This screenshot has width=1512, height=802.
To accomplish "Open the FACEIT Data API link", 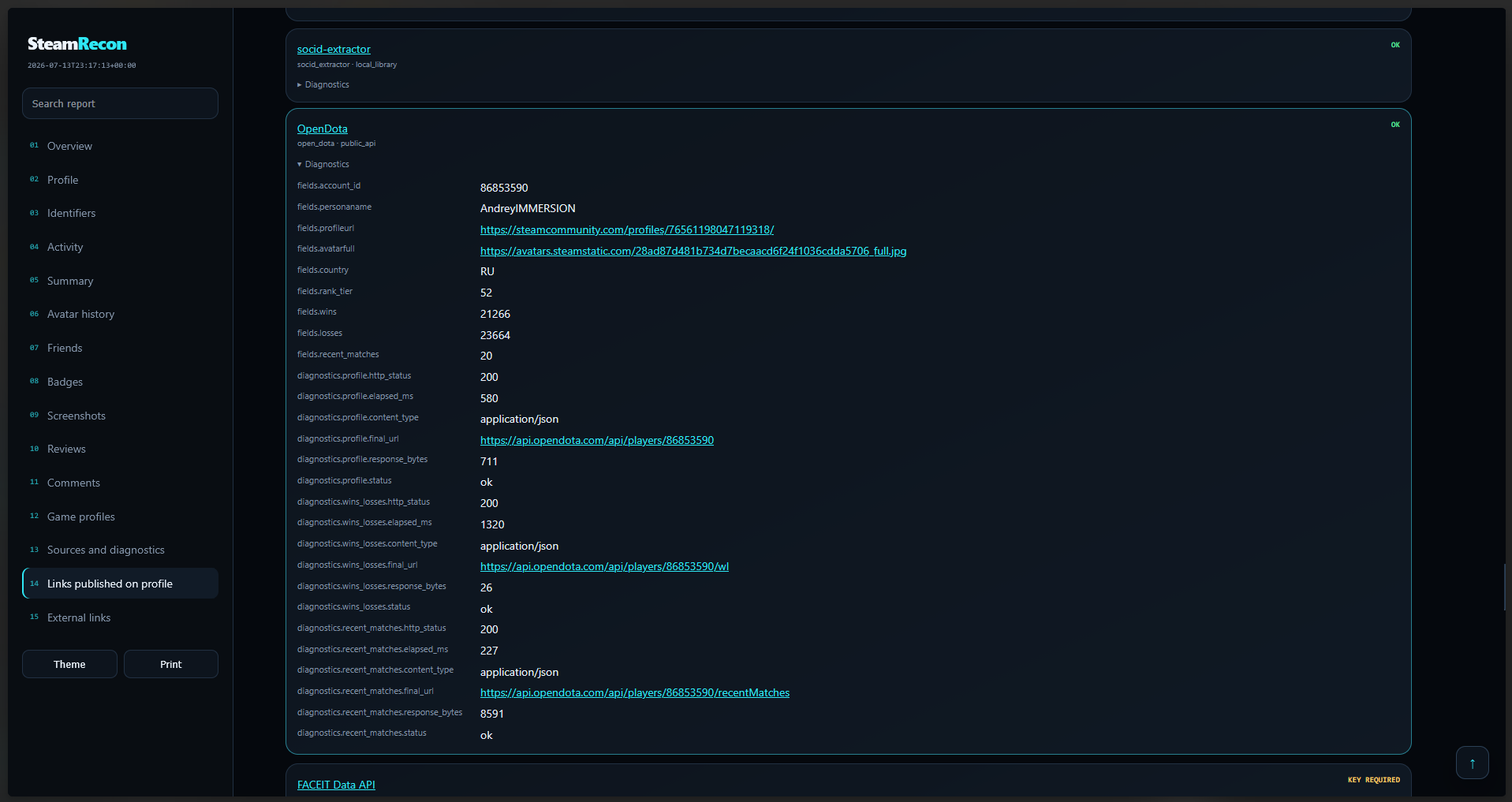I will pos(336,785).
